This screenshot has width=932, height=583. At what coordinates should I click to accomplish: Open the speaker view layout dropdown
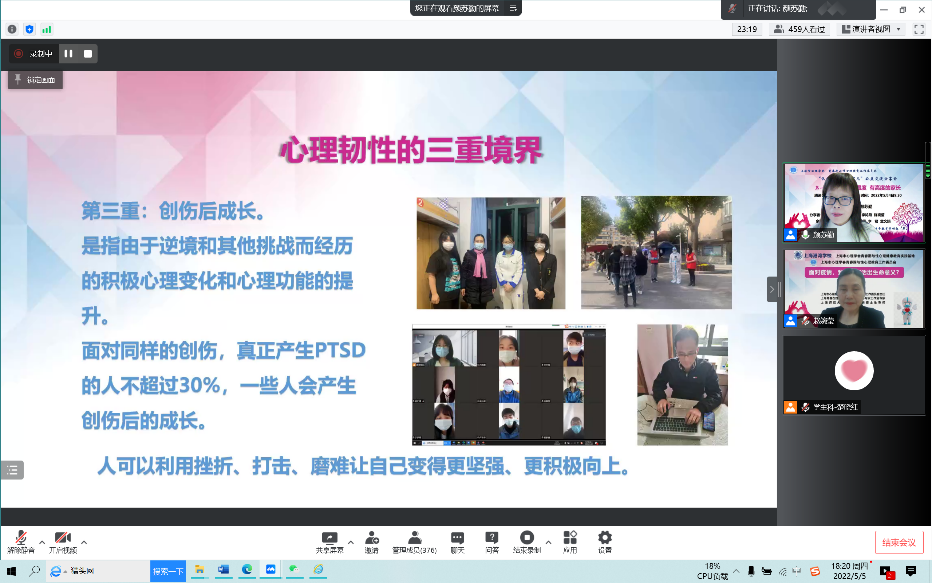tap(871, 29)
